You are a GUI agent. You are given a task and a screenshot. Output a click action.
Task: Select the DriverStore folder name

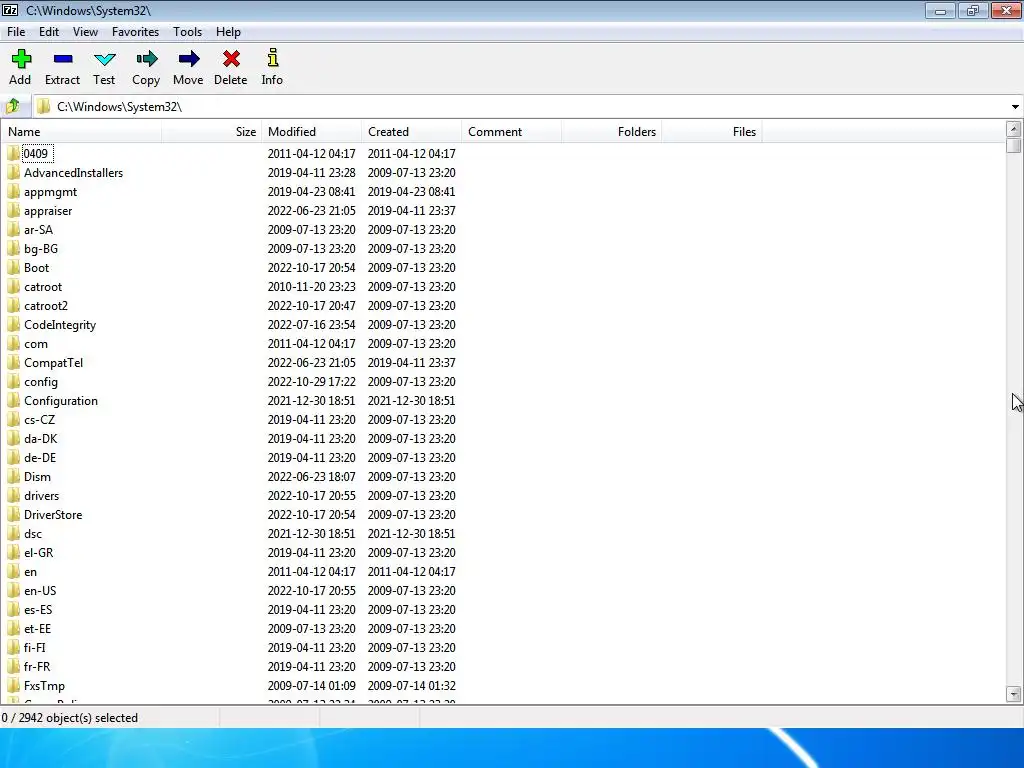pyautogui.click(x=53, y=514)
